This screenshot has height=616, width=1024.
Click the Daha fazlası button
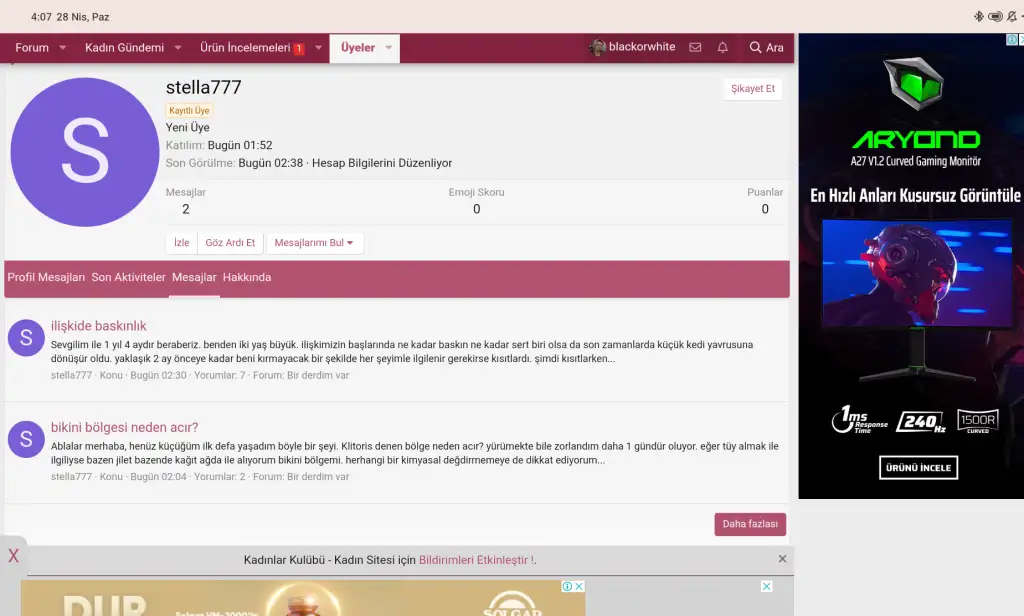[749, 524]
